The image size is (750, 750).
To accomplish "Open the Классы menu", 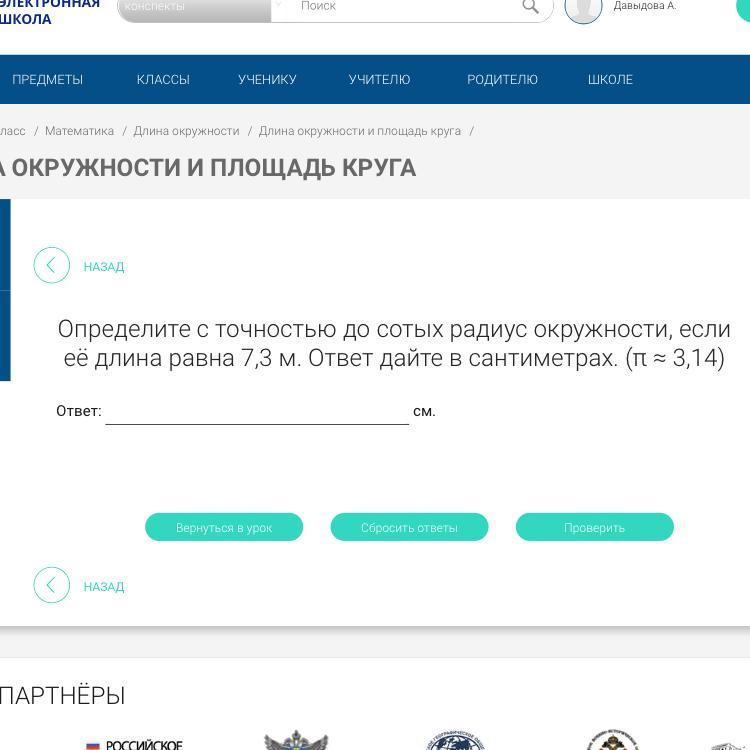I will click(163, 80).
